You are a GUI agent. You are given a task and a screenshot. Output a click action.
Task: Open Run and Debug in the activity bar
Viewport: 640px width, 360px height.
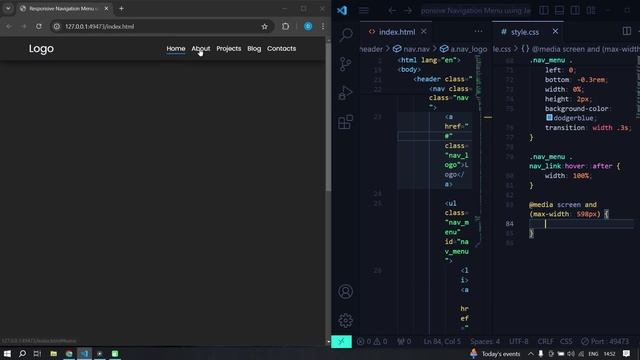346,93
